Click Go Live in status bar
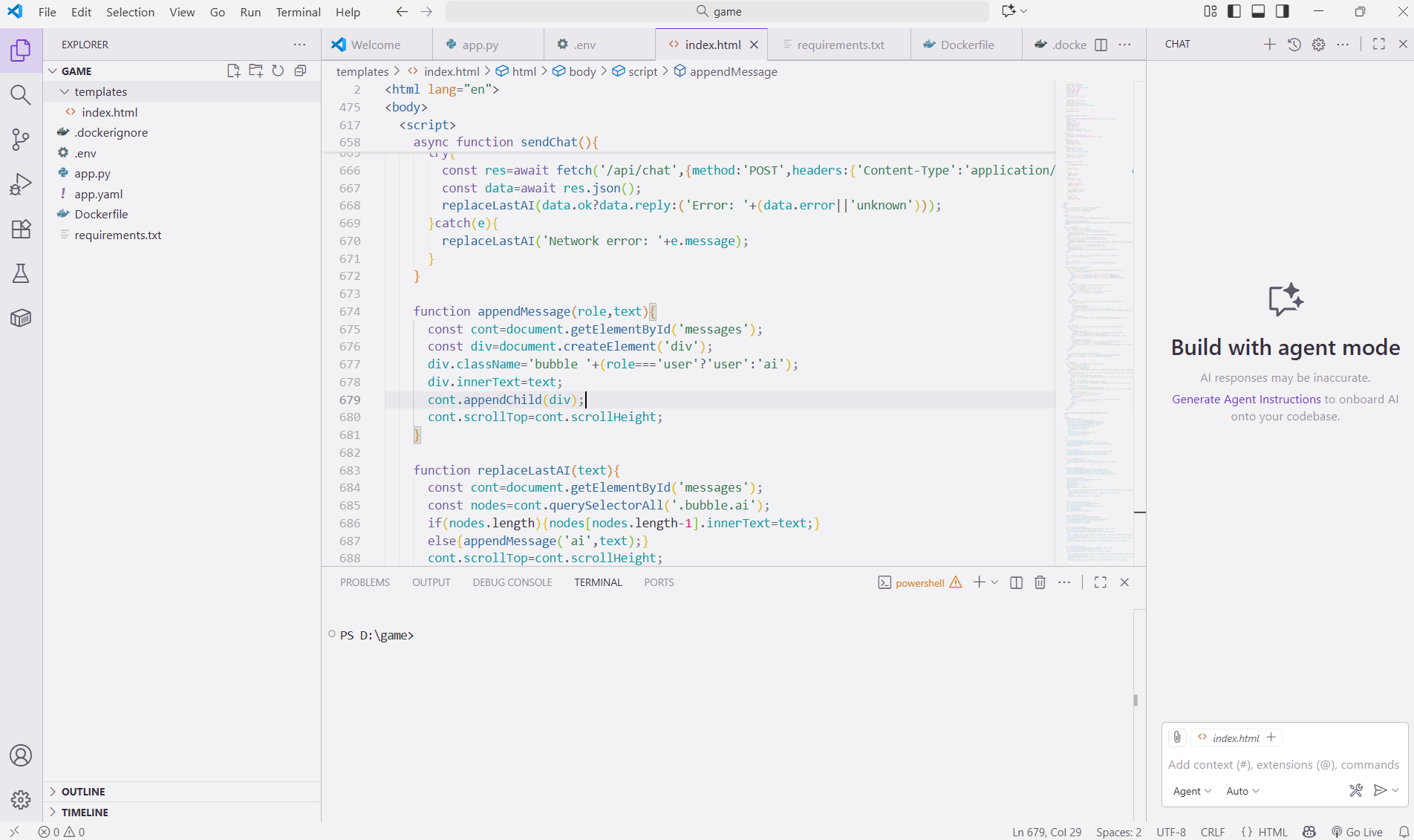Viewport: 1414px width, 840px height. pyautogui.click(x=1357, y=832)
